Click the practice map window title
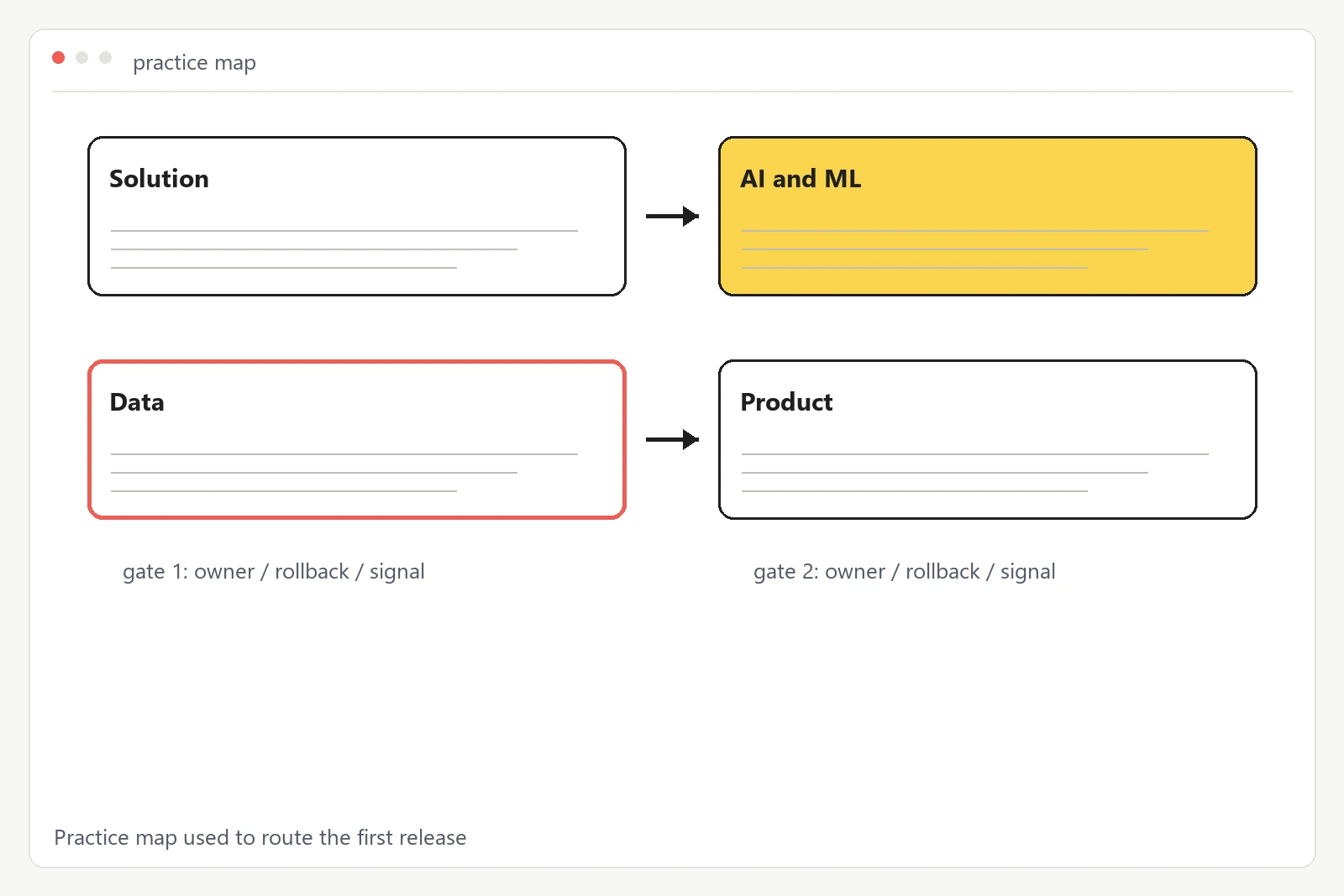 194,63
